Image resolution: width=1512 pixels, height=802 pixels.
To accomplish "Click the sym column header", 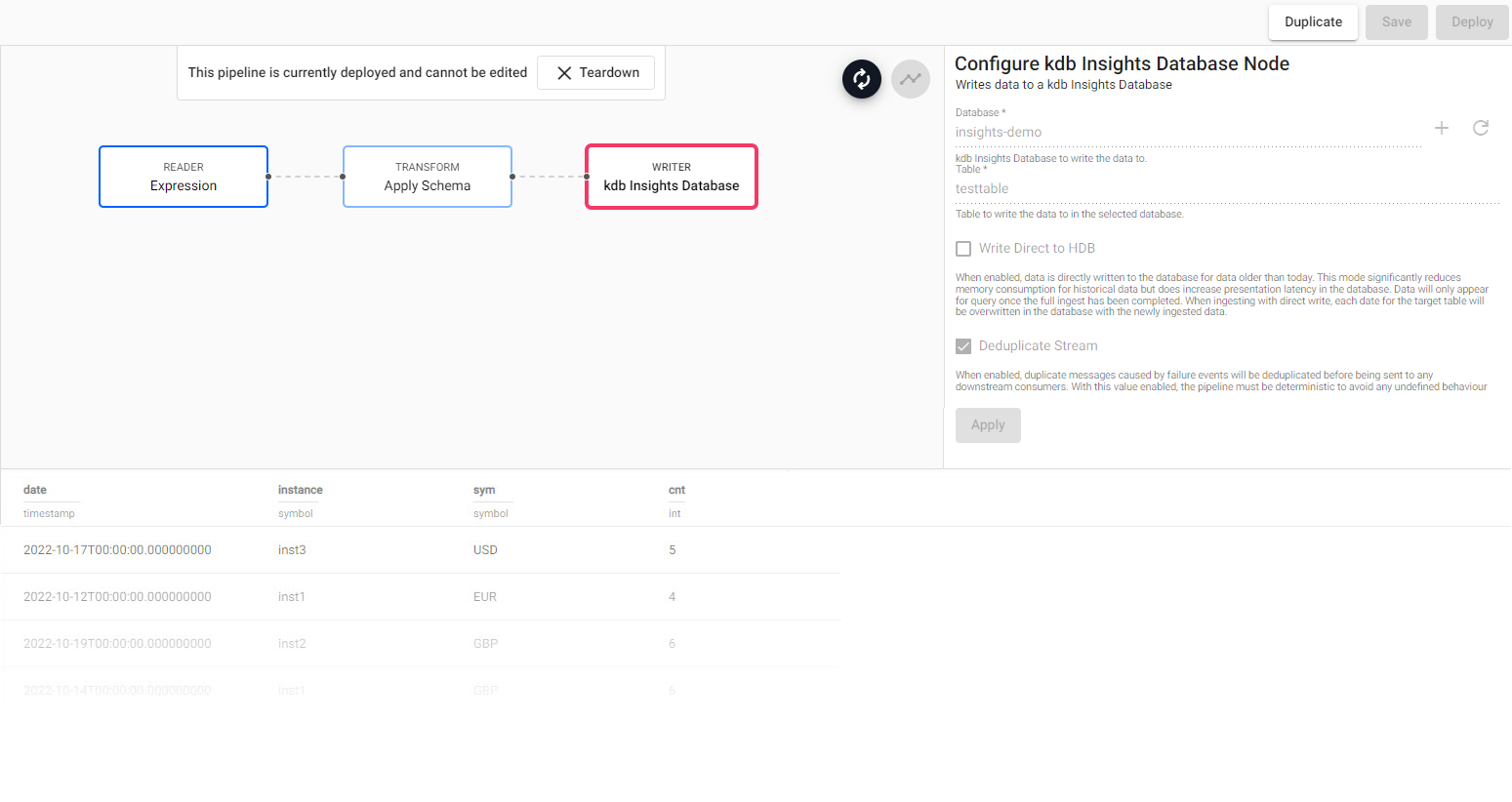I will 484,490.
